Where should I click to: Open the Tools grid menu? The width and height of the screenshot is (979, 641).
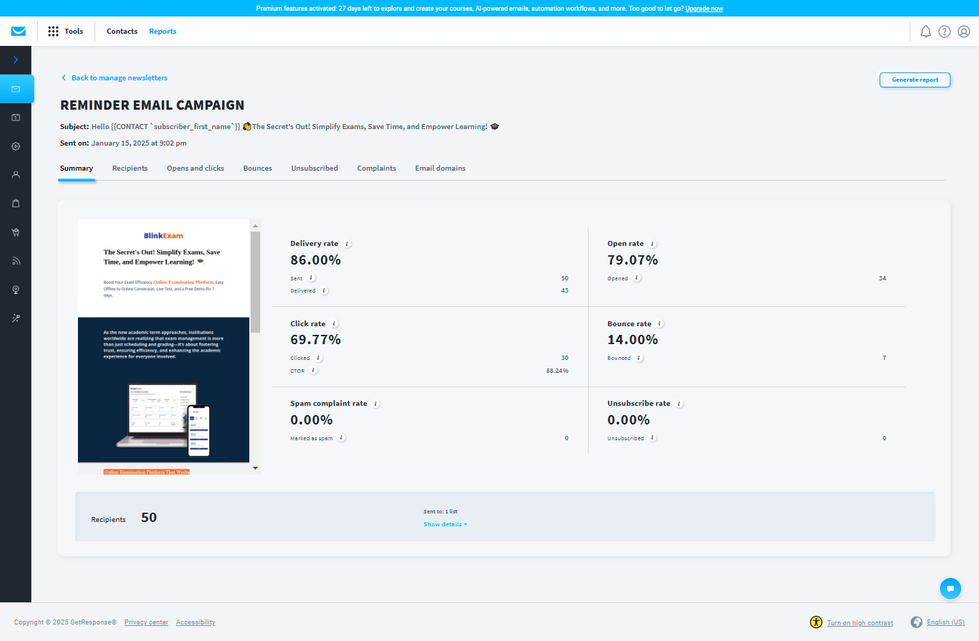pos(54,31)
